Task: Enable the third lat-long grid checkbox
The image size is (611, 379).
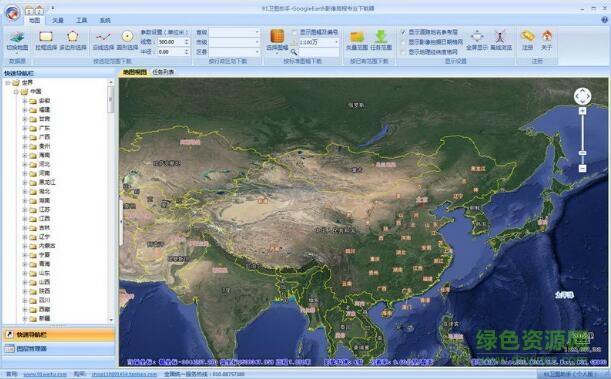Action: tap(403, 52)
